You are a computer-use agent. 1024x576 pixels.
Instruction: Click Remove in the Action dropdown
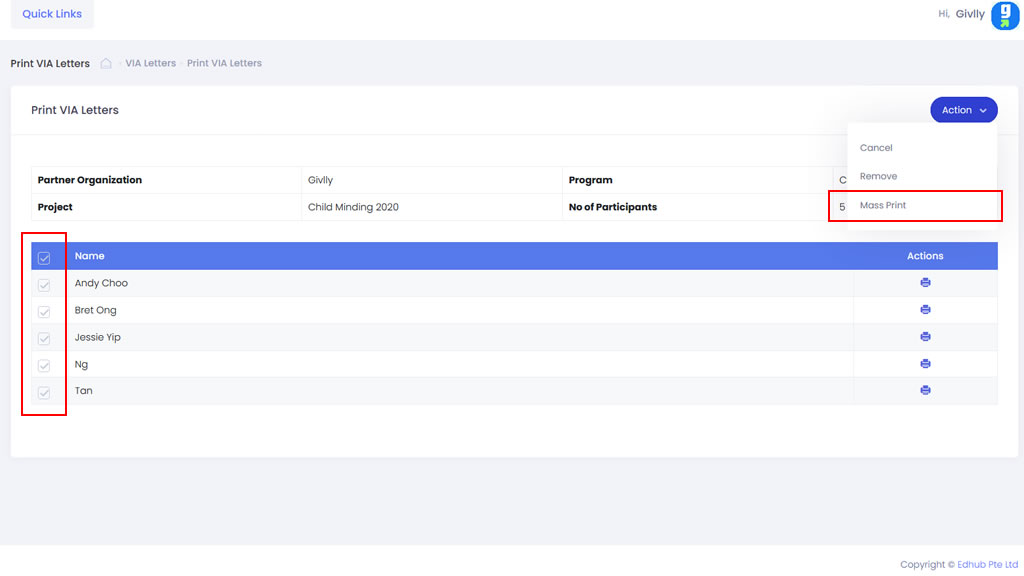tap(878, 176)
